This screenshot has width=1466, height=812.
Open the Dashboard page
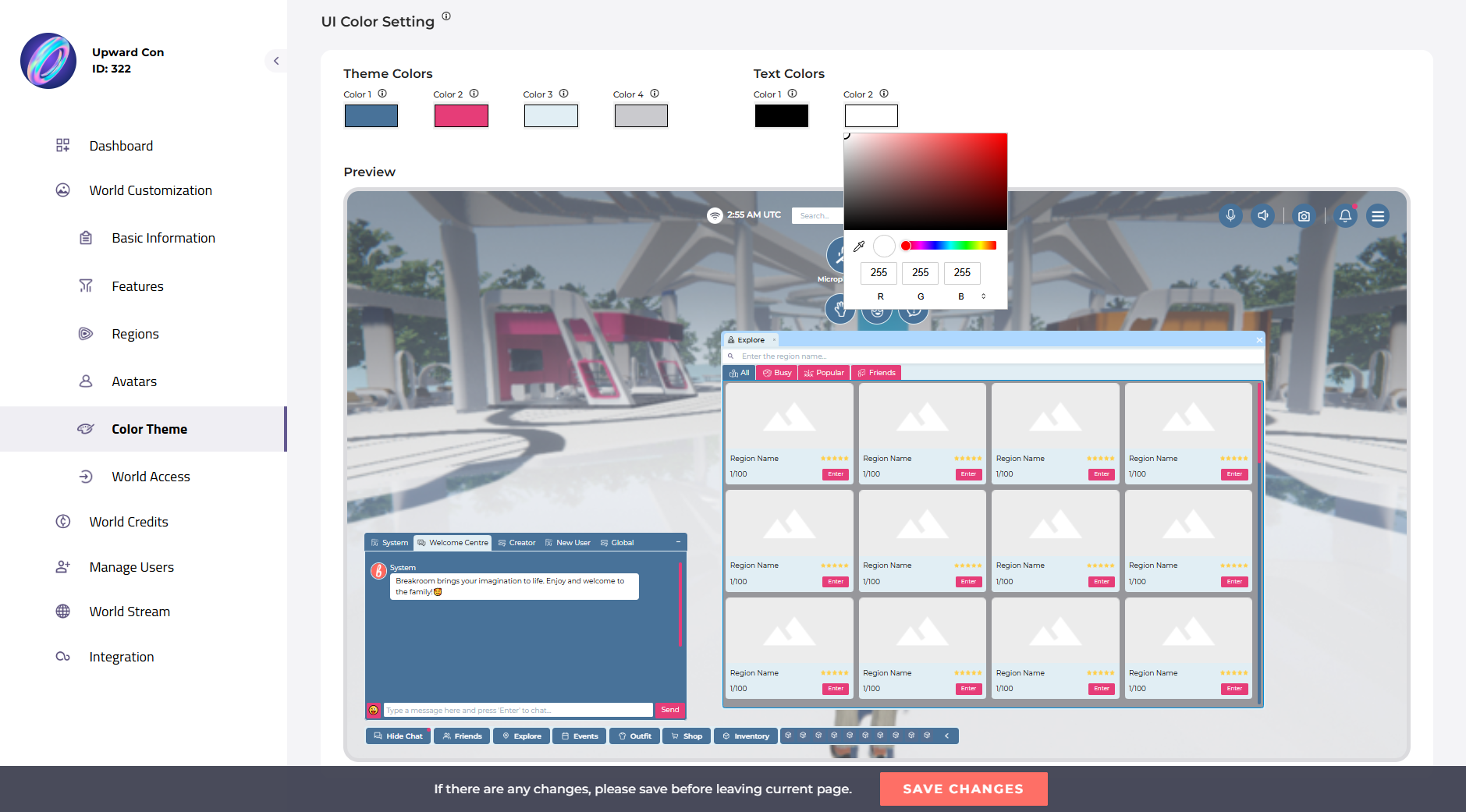coord(121,146)
